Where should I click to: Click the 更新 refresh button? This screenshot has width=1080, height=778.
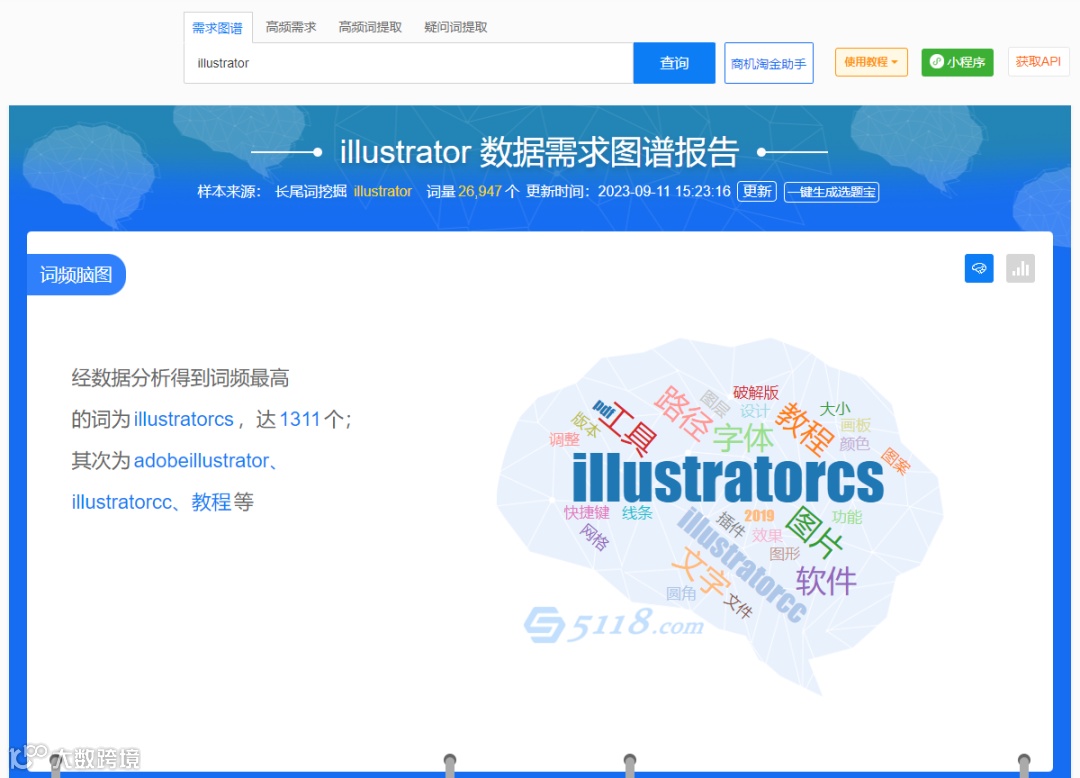coord(757,191)
